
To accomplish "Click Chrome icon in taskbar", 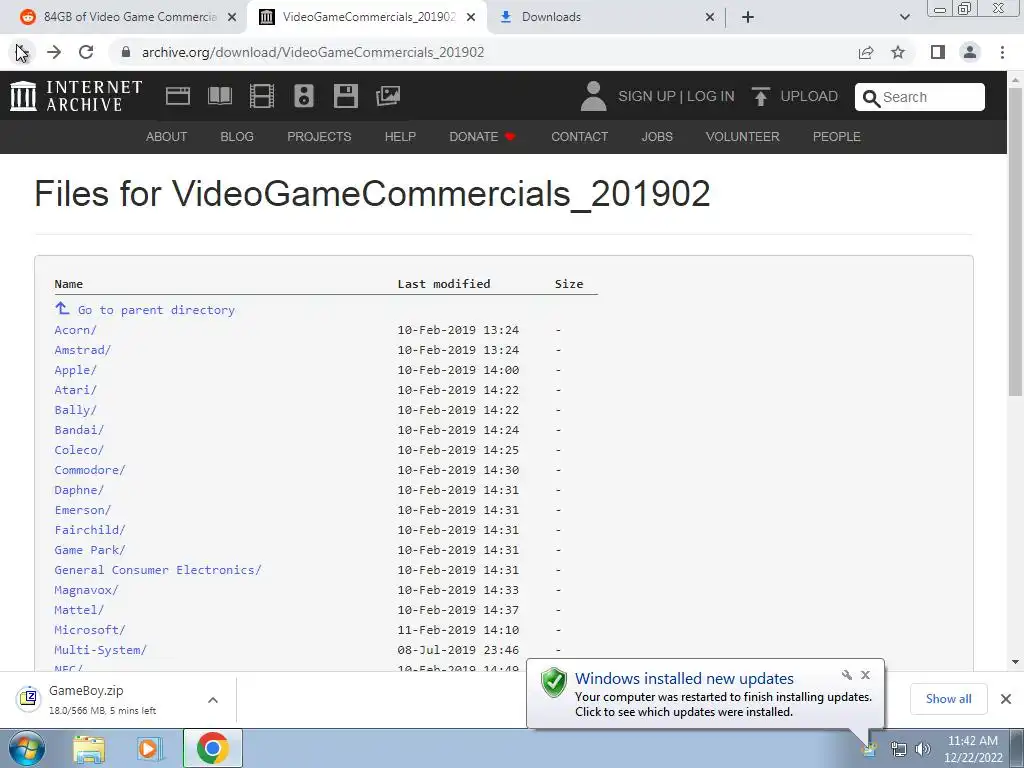I will (212, 748).
